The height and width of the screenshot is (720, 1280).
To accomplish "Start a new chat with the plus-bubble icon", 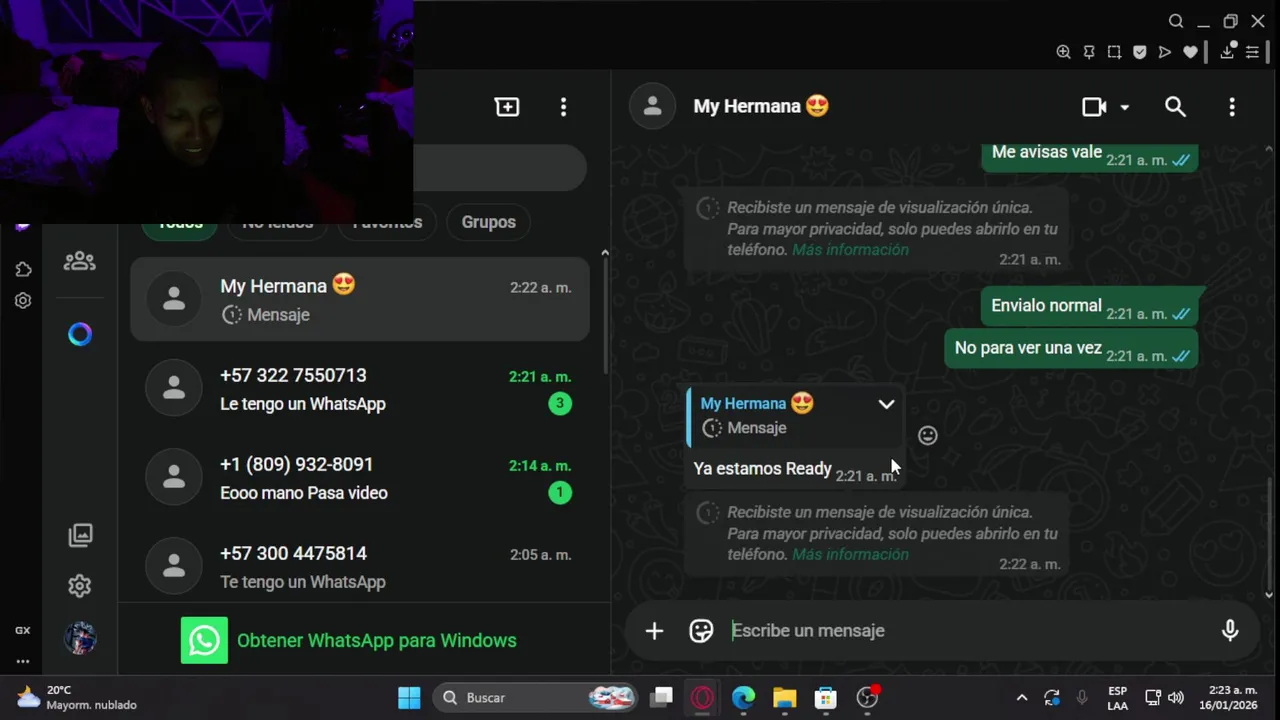I will 507,107.
